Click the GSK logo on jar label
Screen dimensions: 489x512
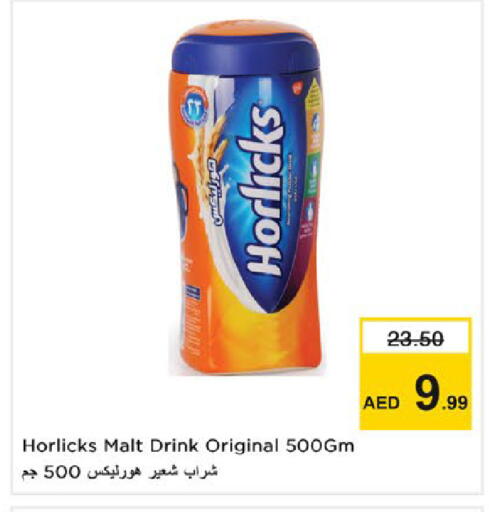pyautogui.click(x=296, y=88)
